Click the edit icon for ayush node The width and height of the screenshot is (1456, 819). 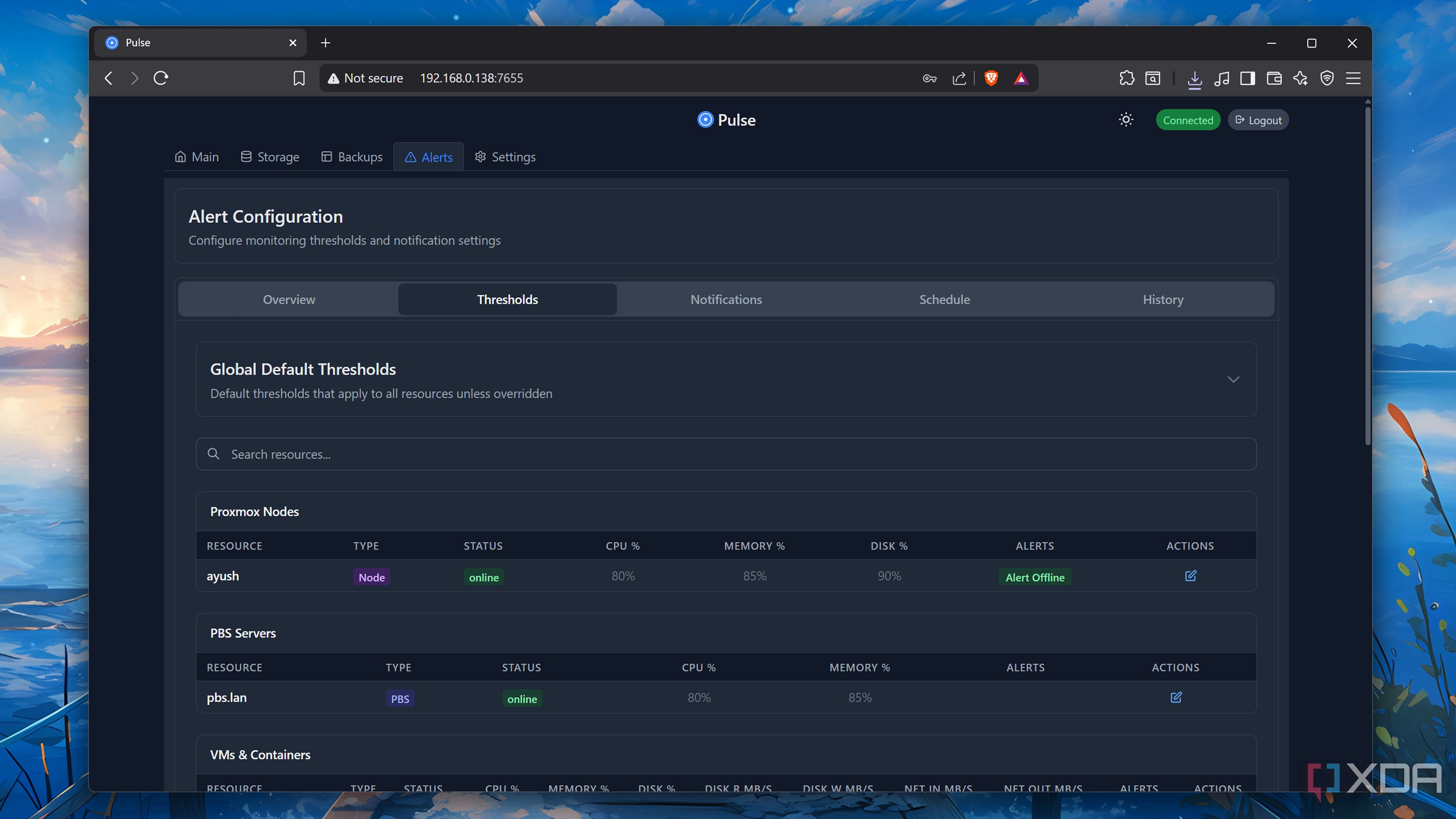1190,576
